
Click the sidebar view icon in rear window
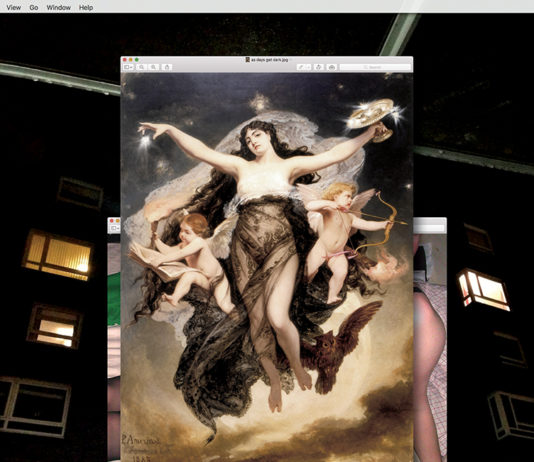point(114,228)
